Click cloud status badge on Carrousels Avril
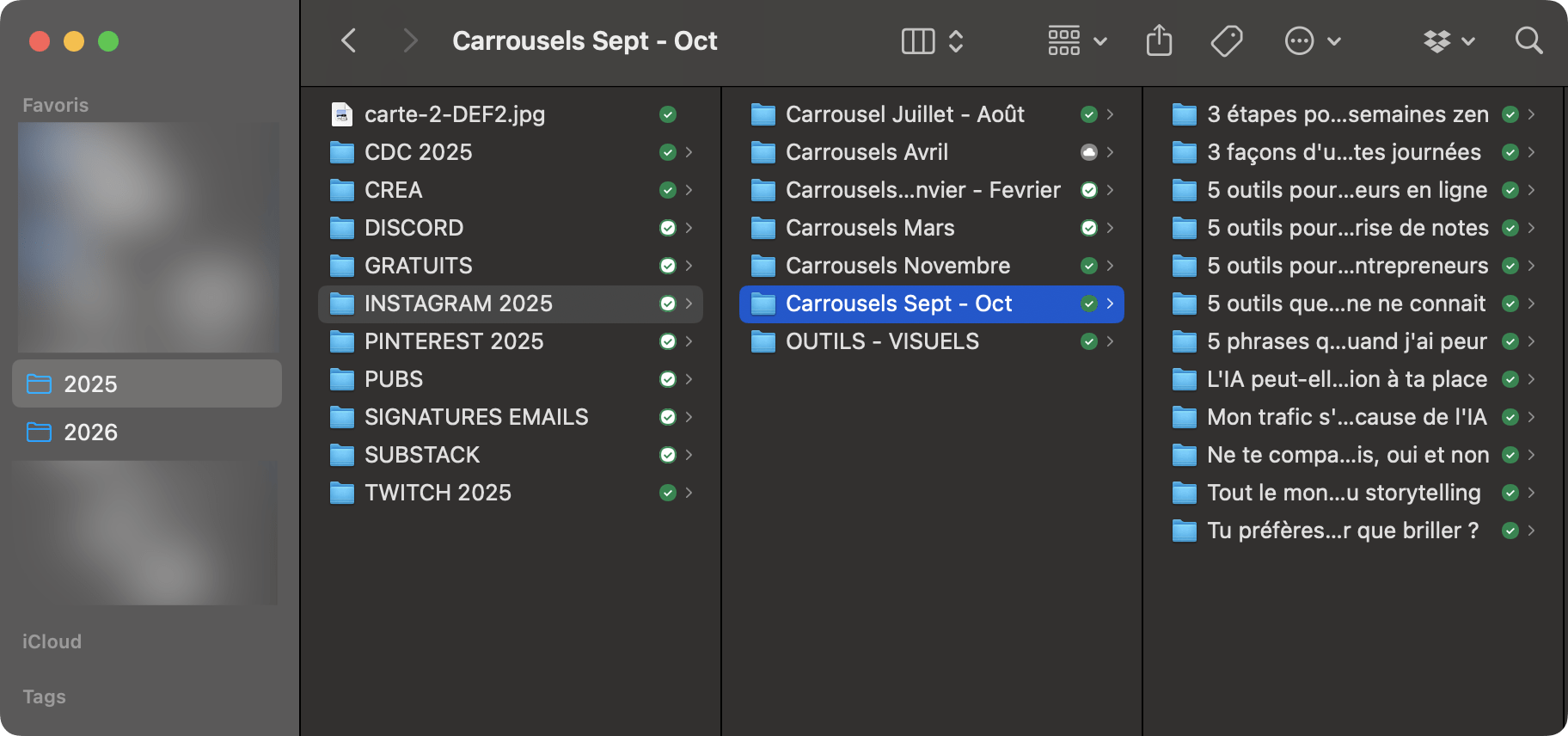This screenshot has width=1568, height=736. pos(1088,152)
